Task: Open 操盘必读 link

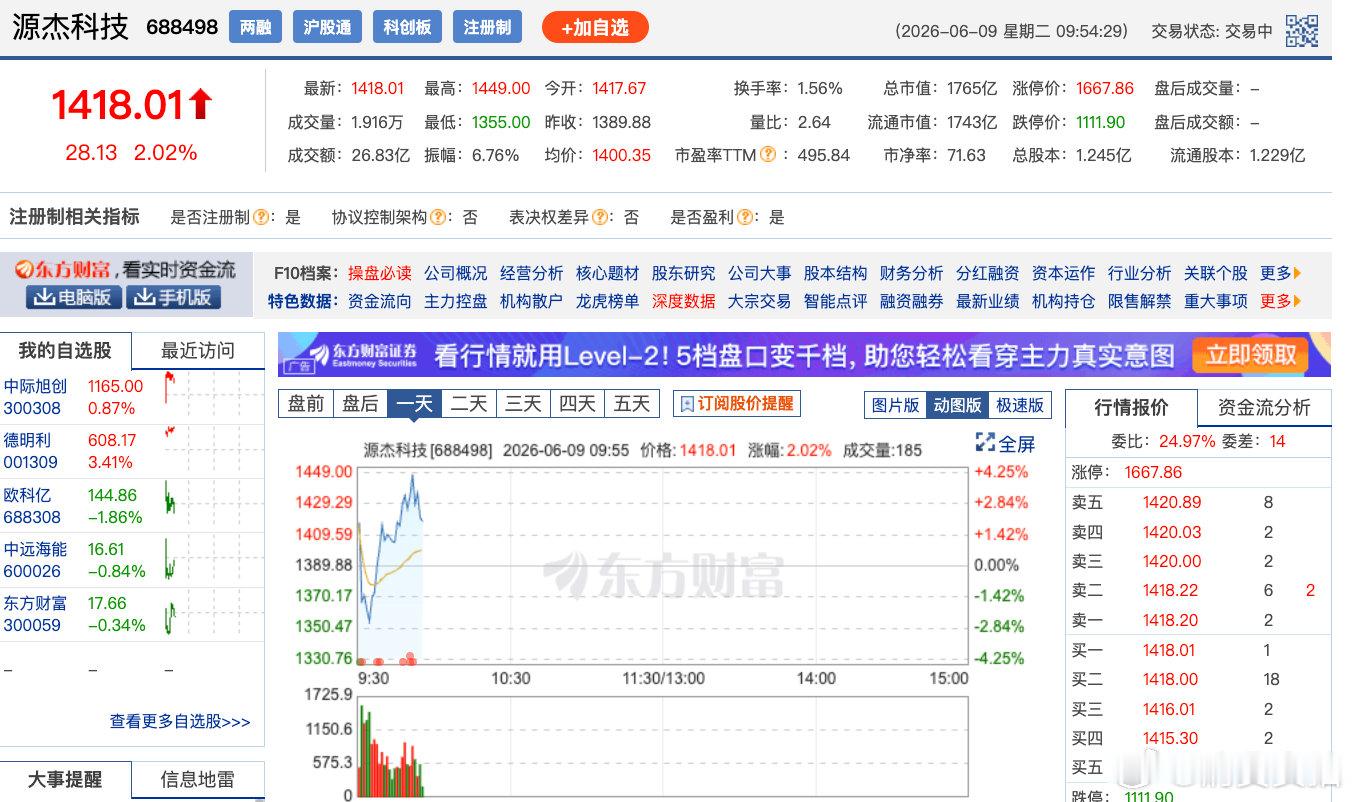Action: (x=380, y=273)
